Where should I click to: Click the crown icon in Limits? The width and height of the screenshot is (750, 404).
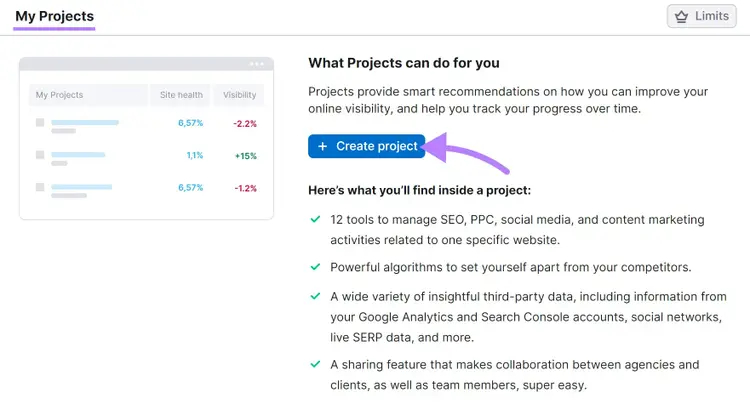click(682, 16)
